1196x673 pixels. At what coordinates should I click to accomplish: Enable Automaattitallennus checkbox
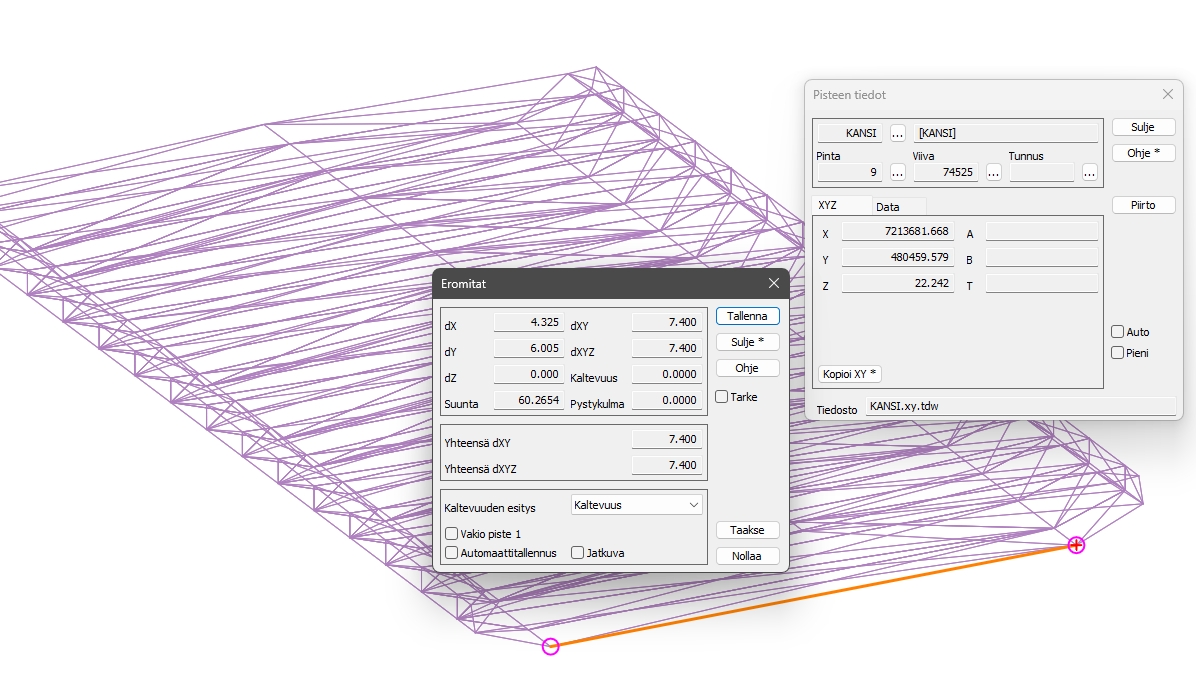452,553
